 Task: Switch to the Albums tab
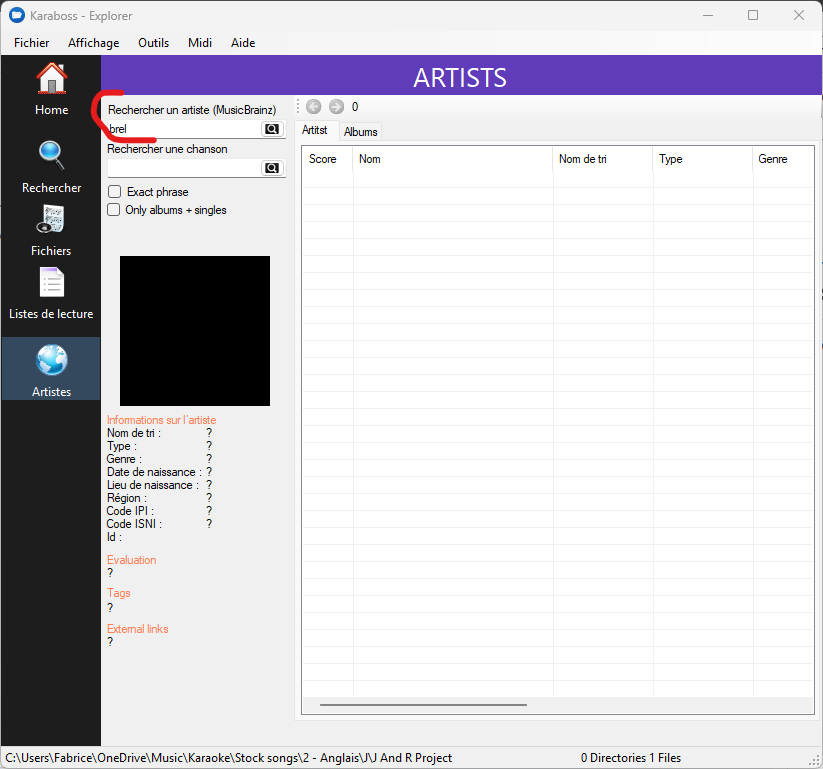tap(360, 132)
